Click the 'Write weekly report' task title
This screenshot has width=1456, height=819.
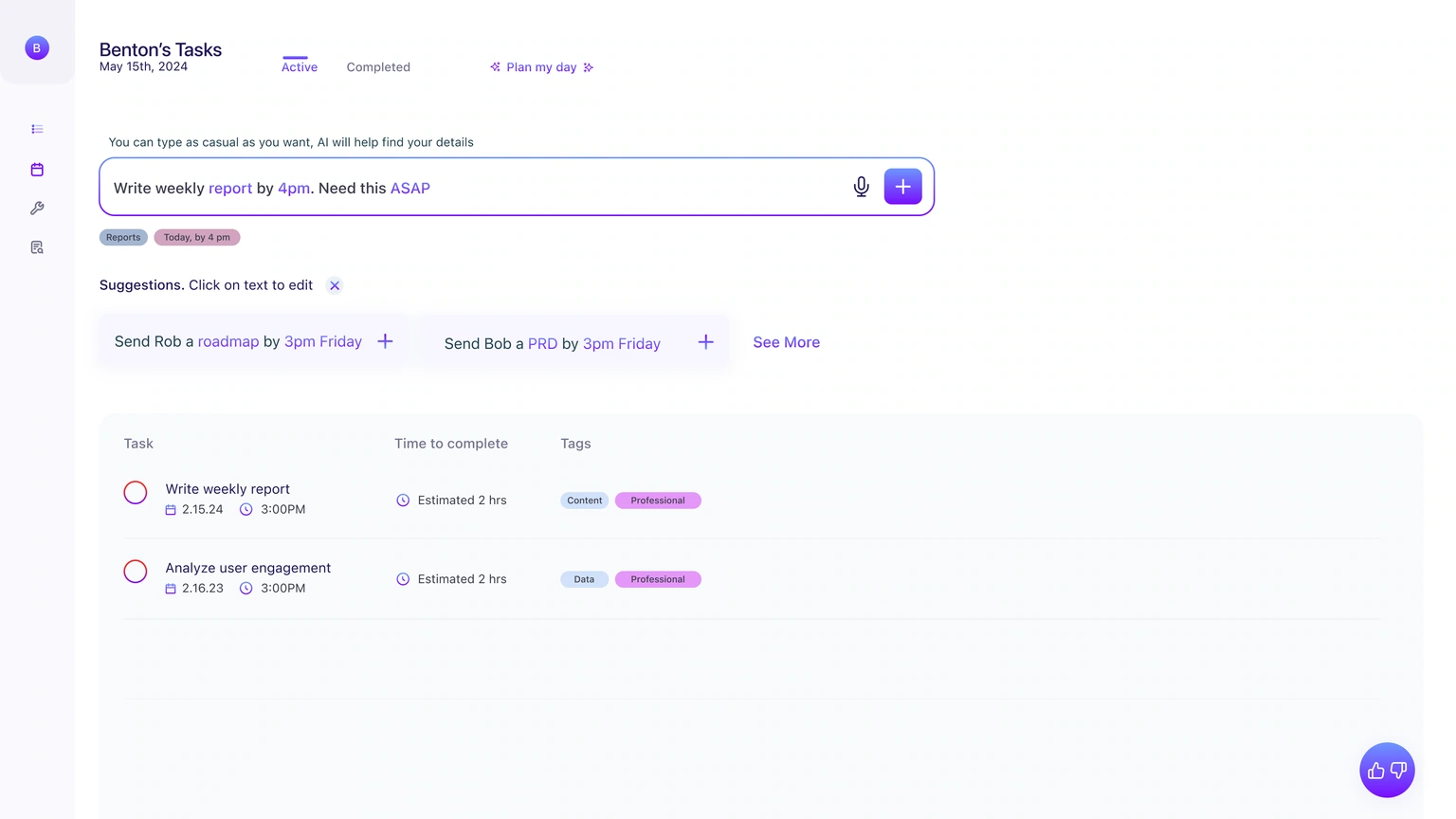pyautogui.click(x=227, y=489)
